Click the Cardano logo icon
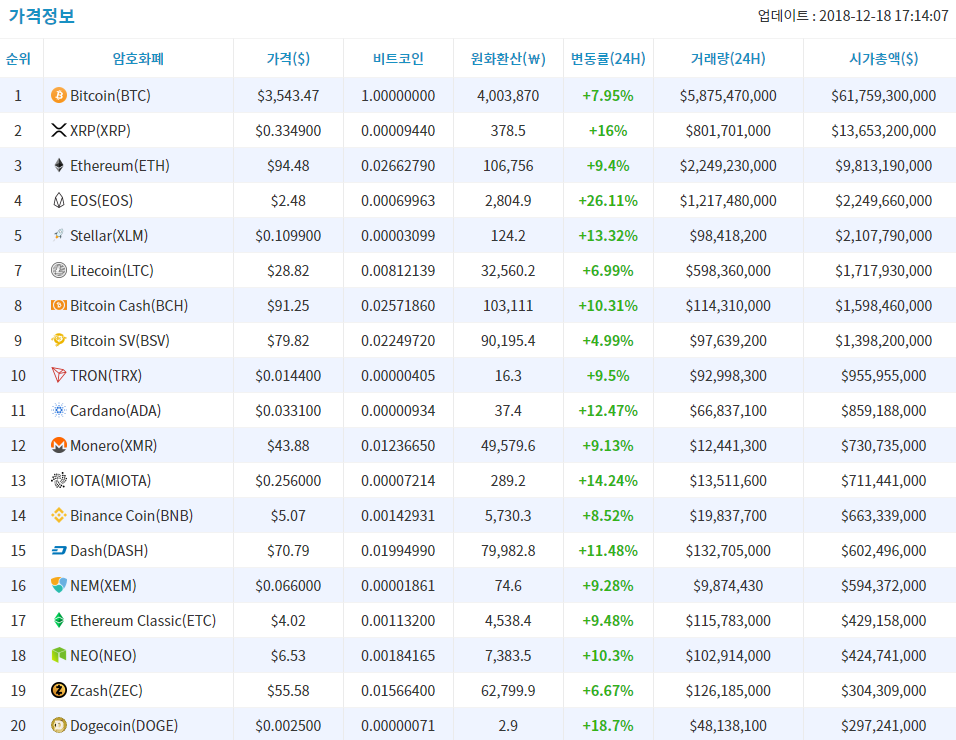Image resolution: width=956 pixels, height=740 pixels. click(x=59, y=410)
